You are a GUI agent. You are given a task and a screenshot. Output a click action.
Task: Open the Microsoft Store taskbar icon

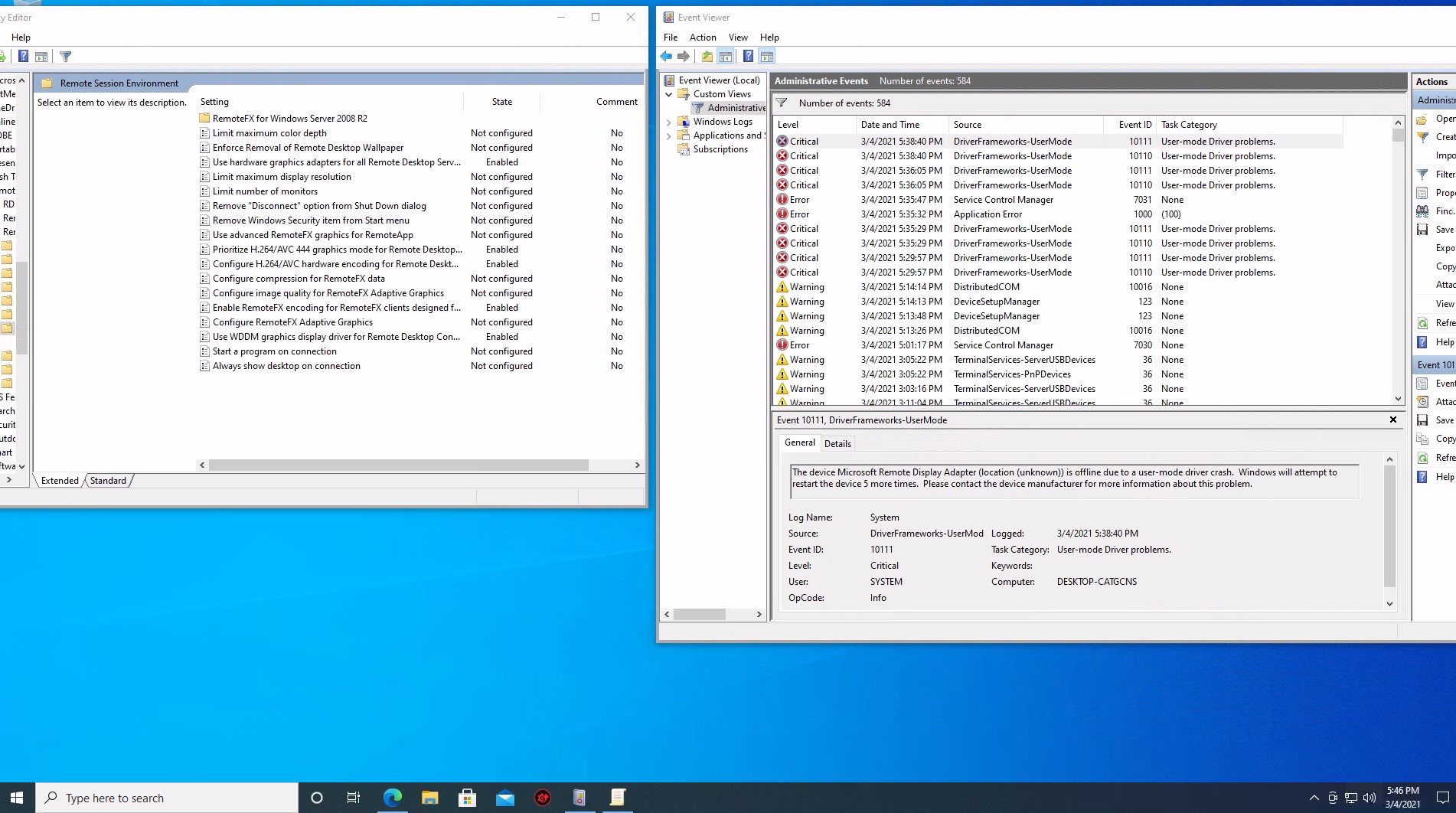click(468, 798)
